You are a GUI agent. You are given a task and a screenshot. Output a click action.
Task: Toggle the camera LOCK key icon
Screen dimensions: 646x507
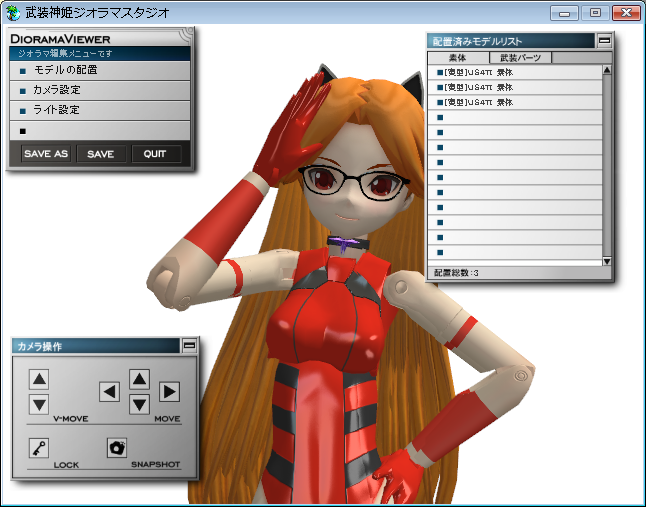[39, 448]
